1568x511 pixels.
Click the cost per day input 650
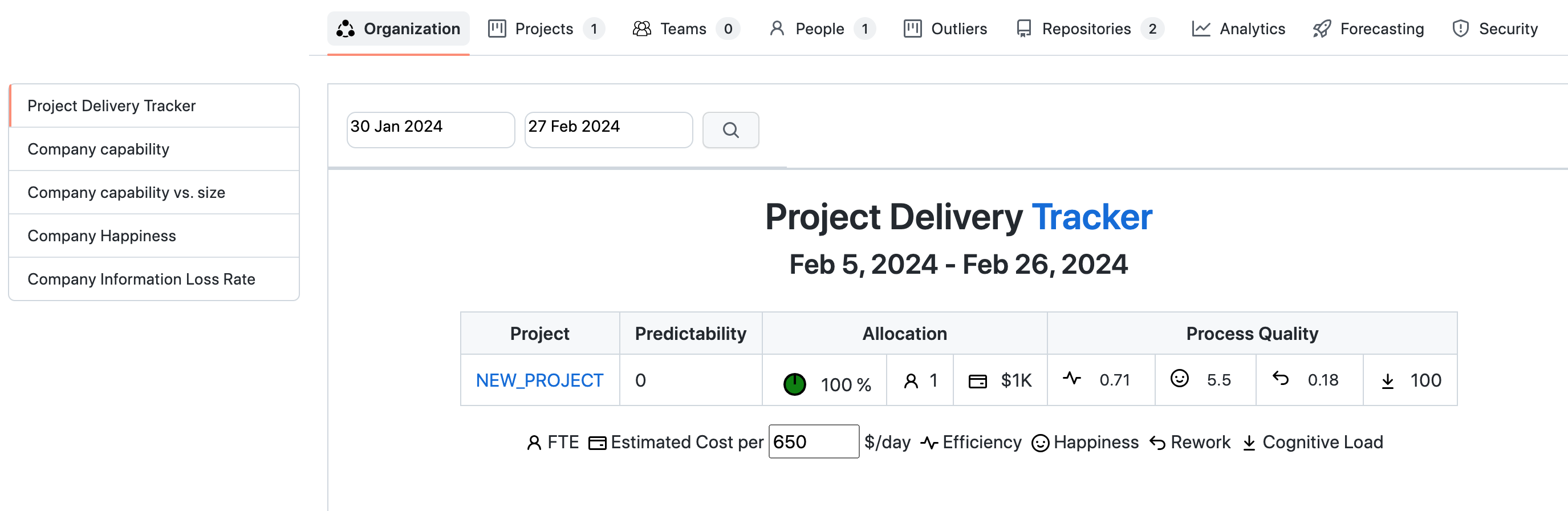click(x=814, y=441)
